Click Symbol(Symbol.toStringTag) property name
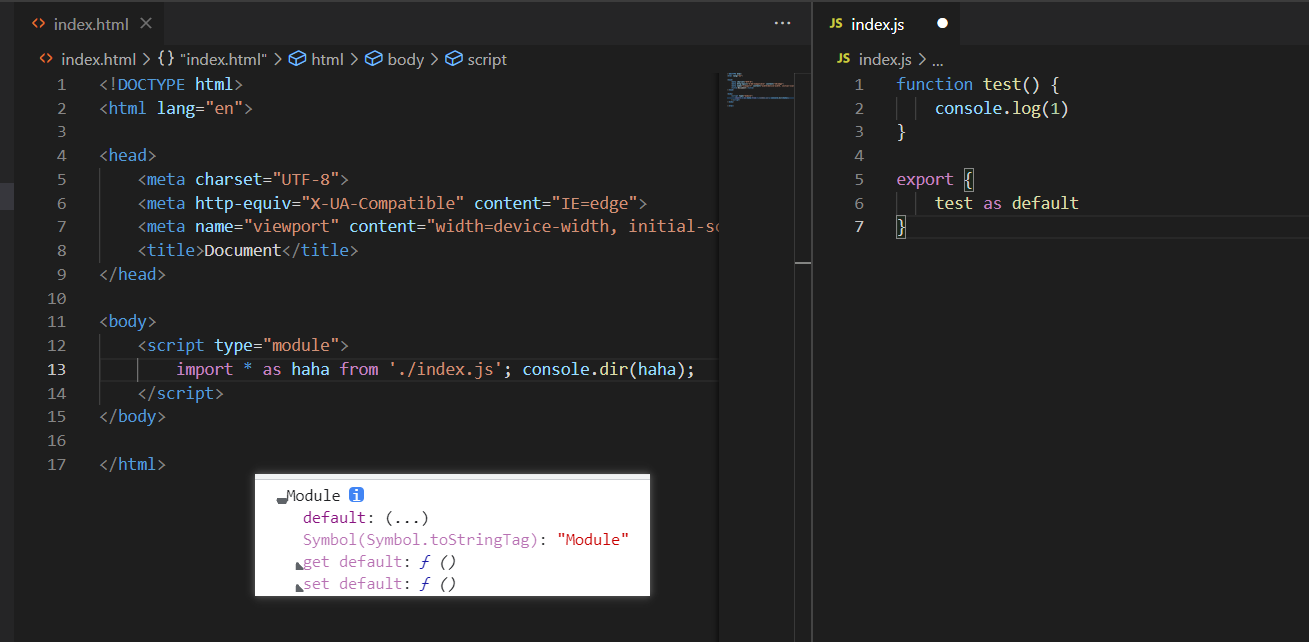 (421, 539)
